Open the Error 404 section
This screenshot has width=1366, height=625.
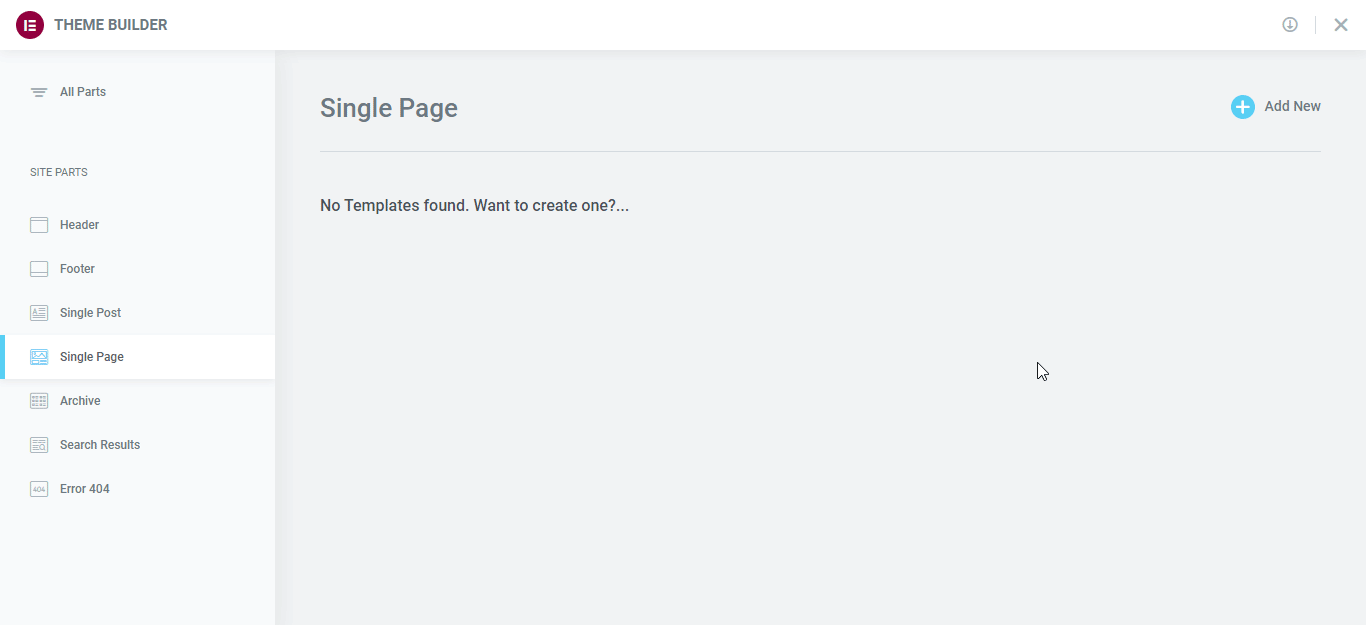coord(85,488)
